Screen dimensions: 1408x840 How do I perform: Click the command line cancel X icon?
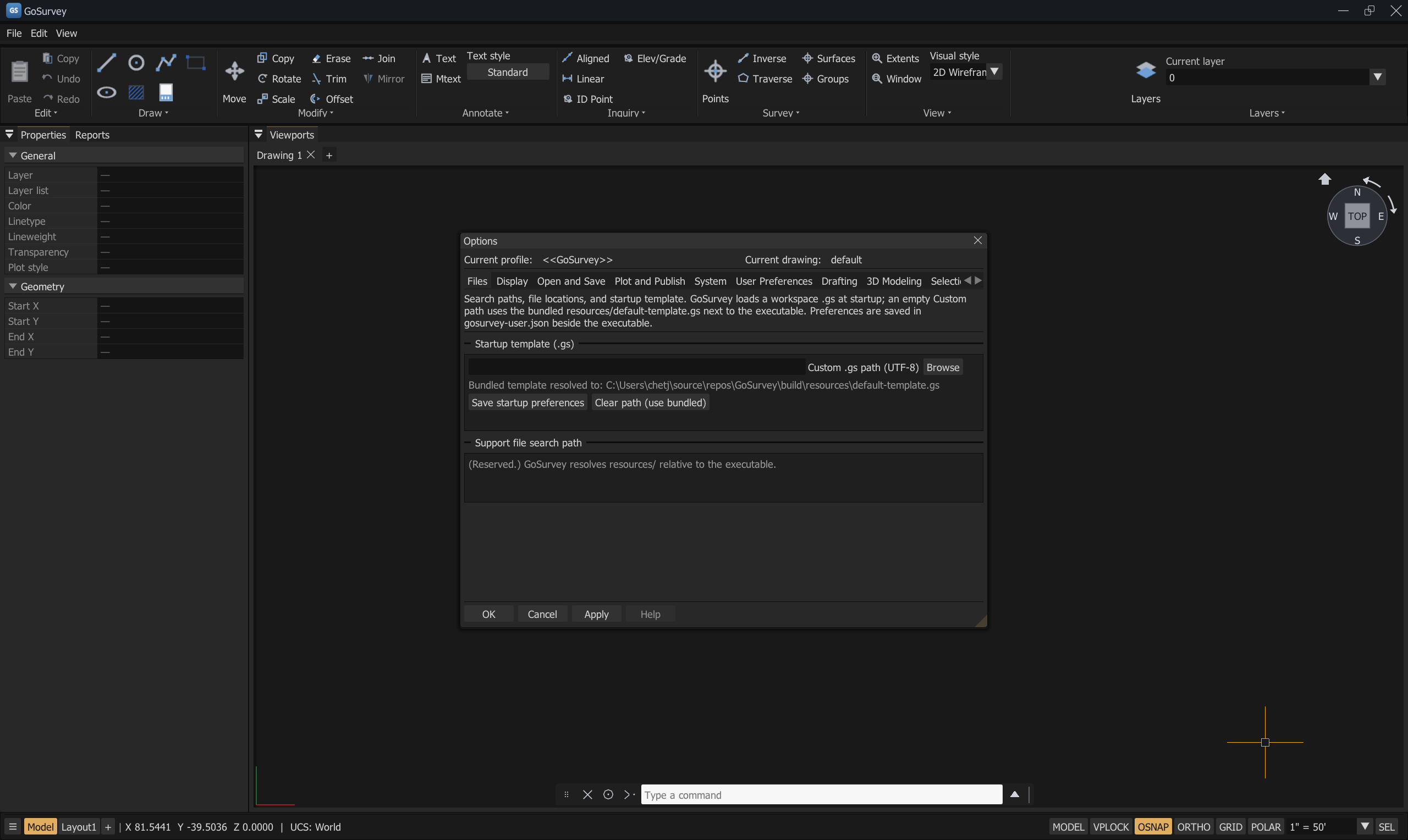point(587,795)
